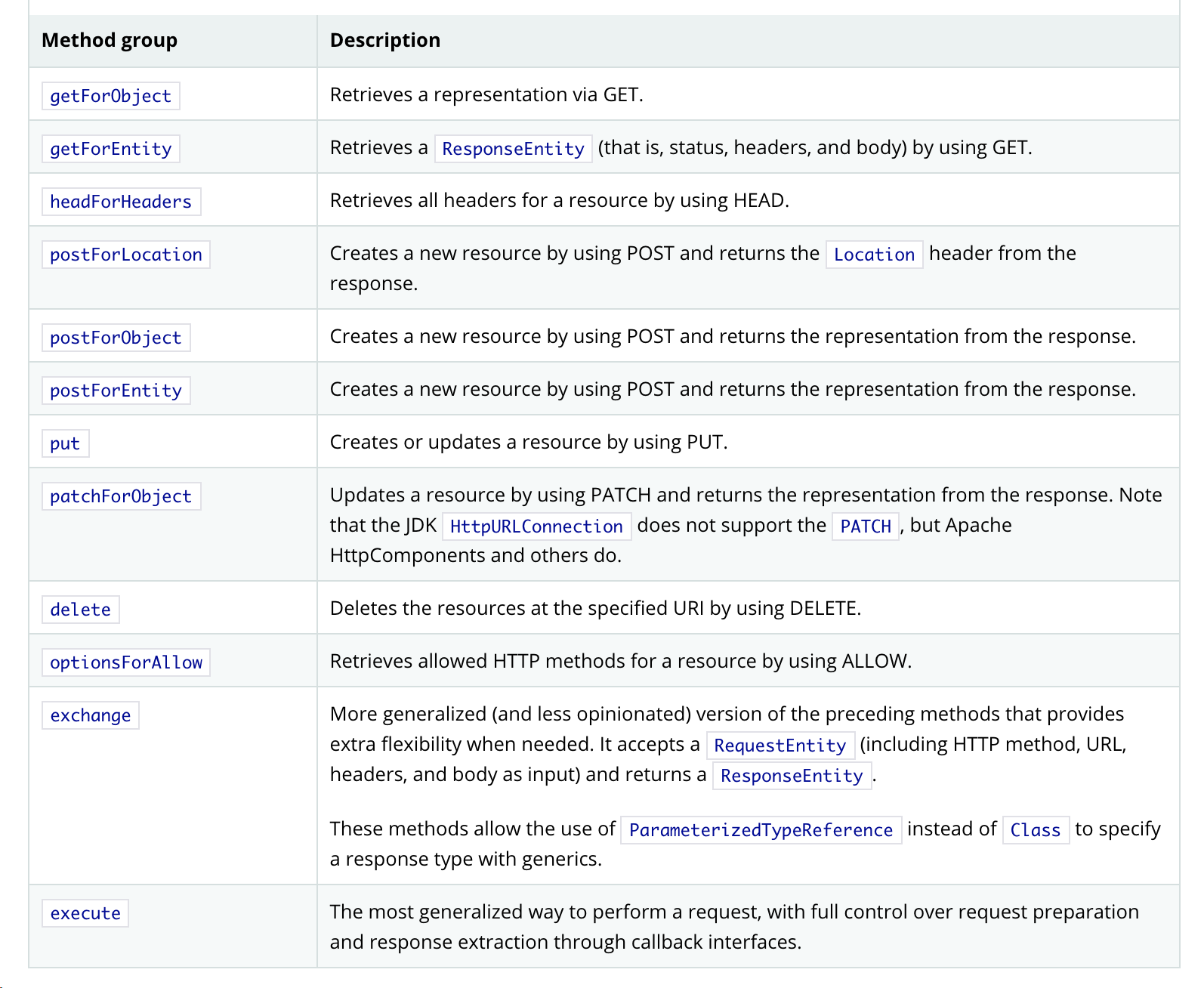Click the Location header code term
The height and width of the screenshot is (988, 1204).
[x=874, y=255]
